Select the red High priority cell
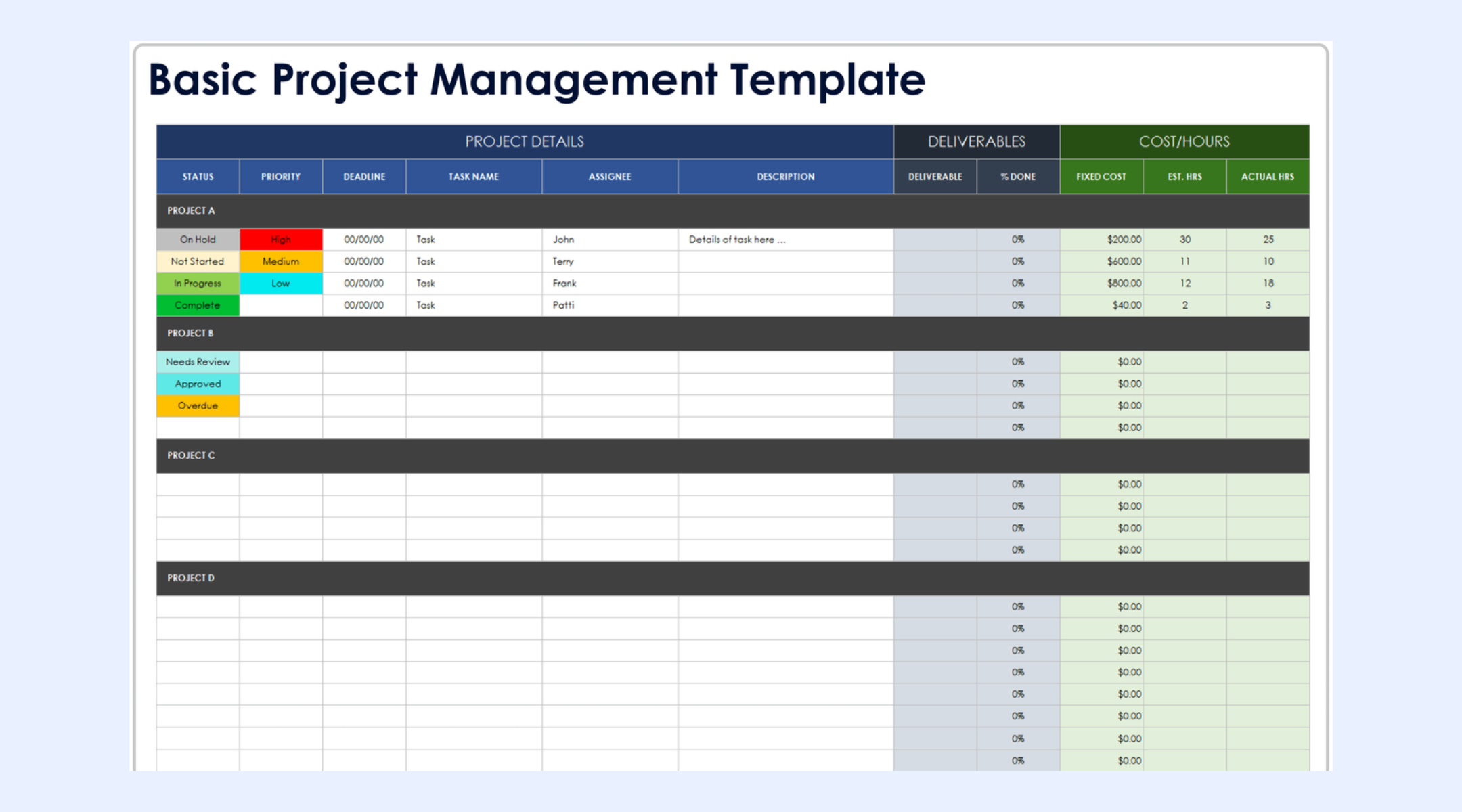 (281, 240)
